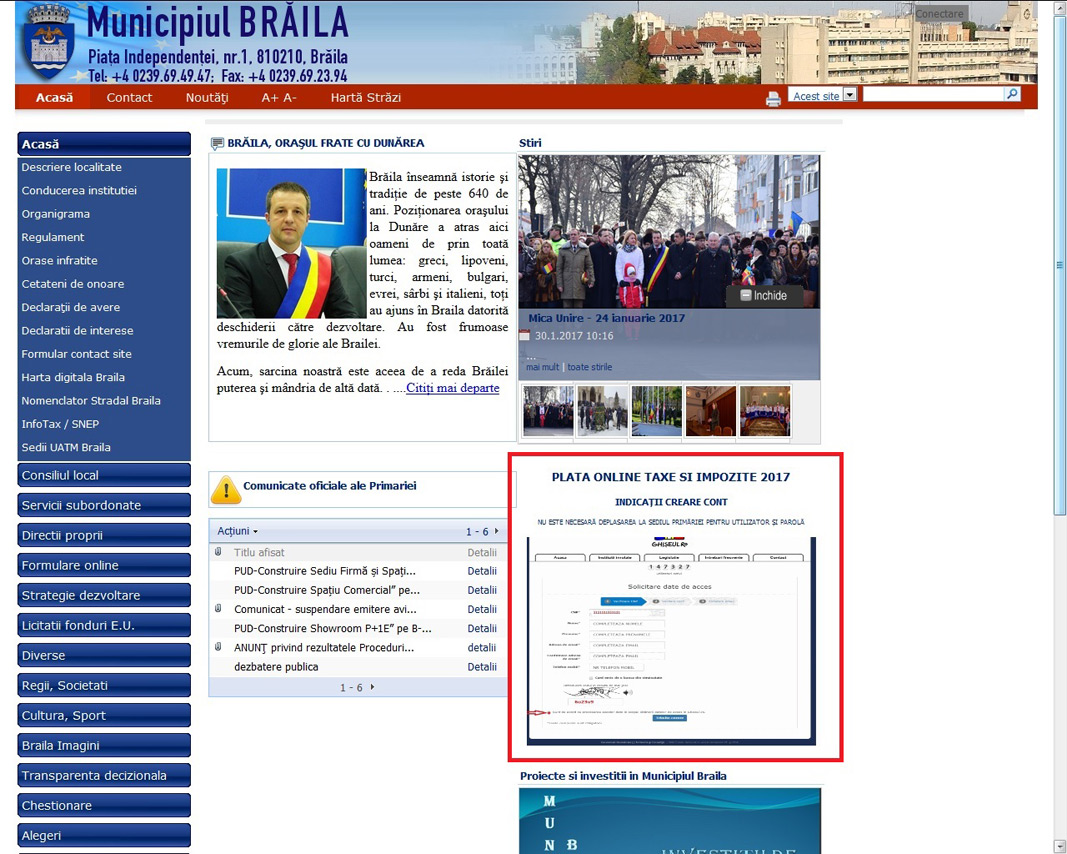Open the toate stirile link
Viewport: 1067px width, 854px height.
coord(590,367)
